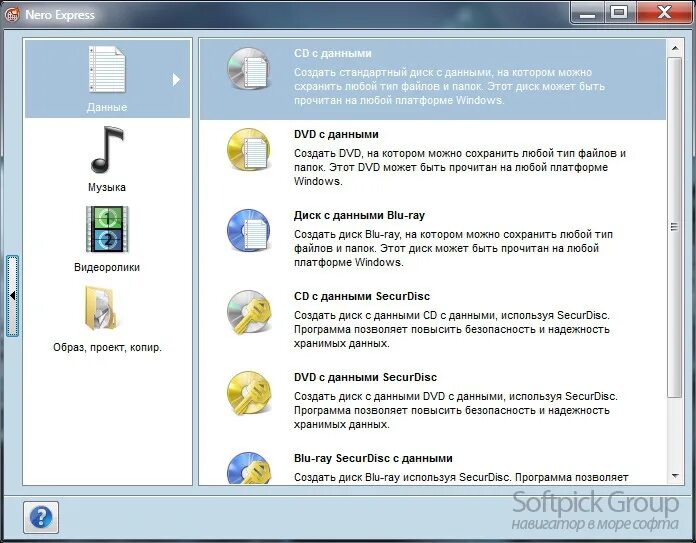Click the Blu-ray data disc description text

pos(453,248)
